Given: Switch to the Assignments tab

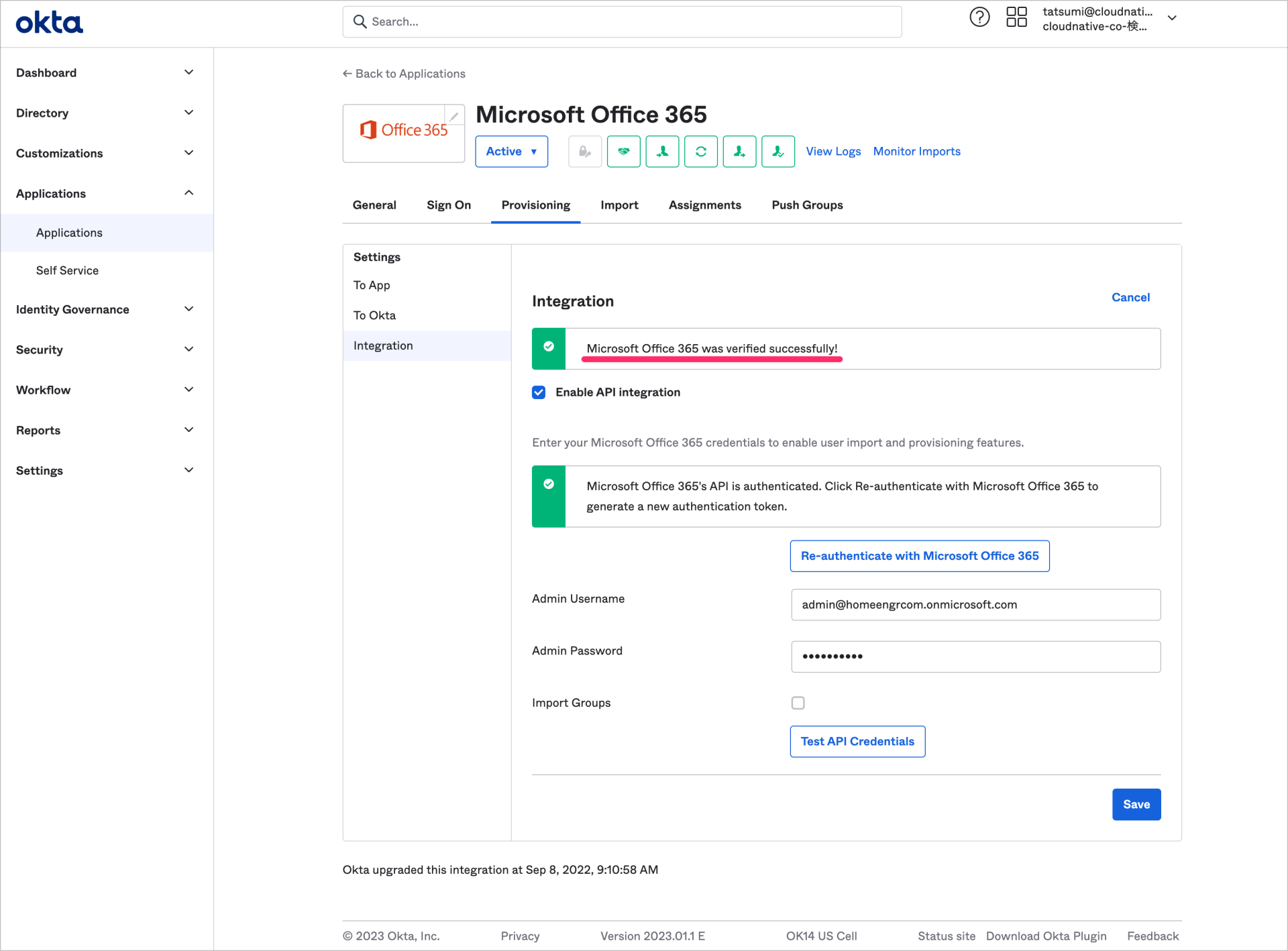Looking at the screenshot, I should [704, 205].
